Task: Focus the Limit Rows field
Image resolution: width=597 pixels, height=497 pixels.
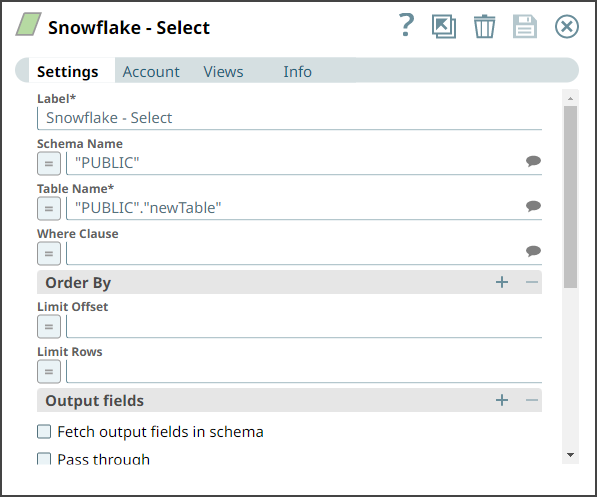Action: click(x=304, y=371)
